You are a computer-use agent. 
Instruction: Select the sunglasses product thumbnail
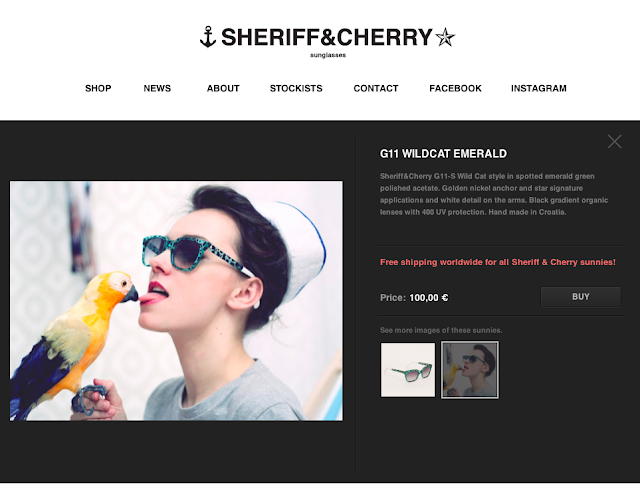tap(408, 370)
